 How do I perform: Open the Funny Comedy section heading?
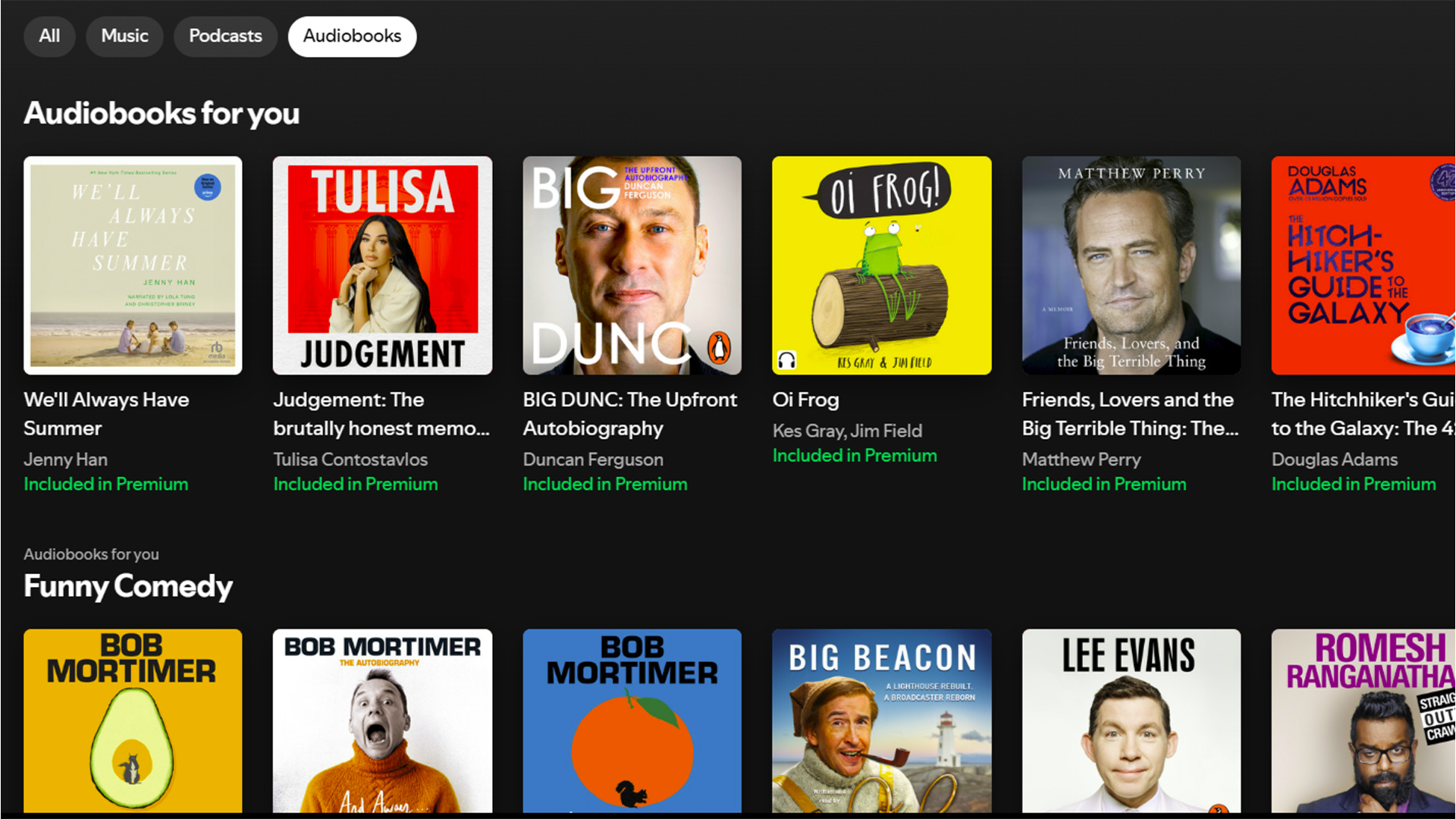tap(128, 586)
